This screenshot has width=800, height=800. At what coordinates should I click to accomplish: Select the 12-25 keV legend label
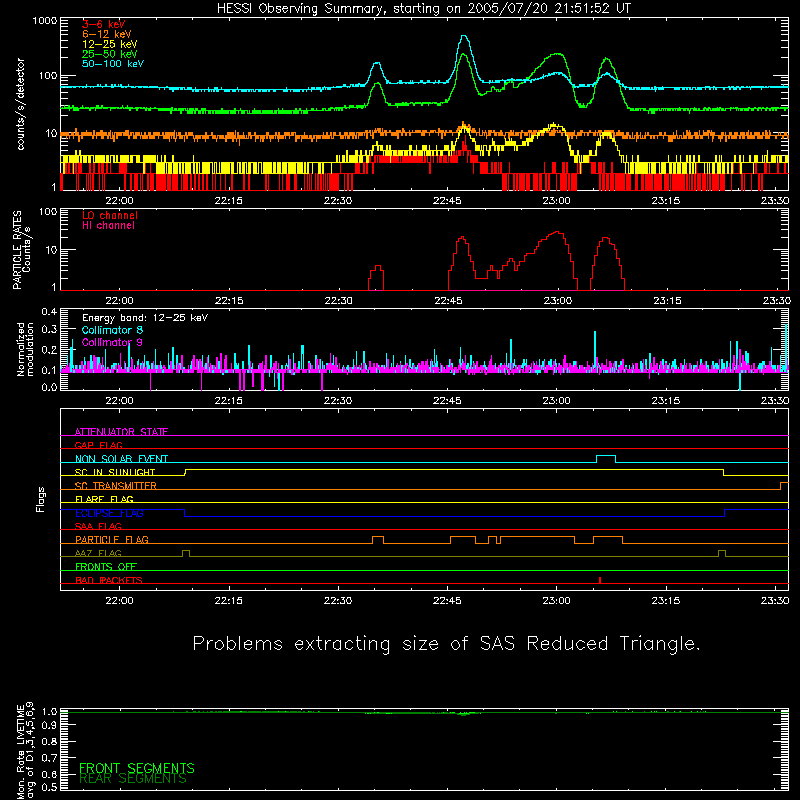tap(110, 44)
